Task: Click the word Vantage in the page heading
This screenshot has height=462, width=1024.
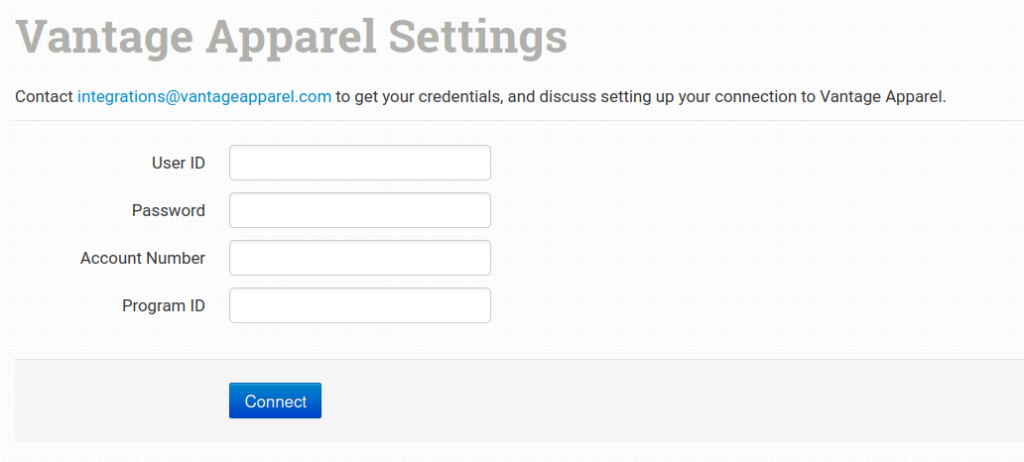Action: click(x=105, y=38)
